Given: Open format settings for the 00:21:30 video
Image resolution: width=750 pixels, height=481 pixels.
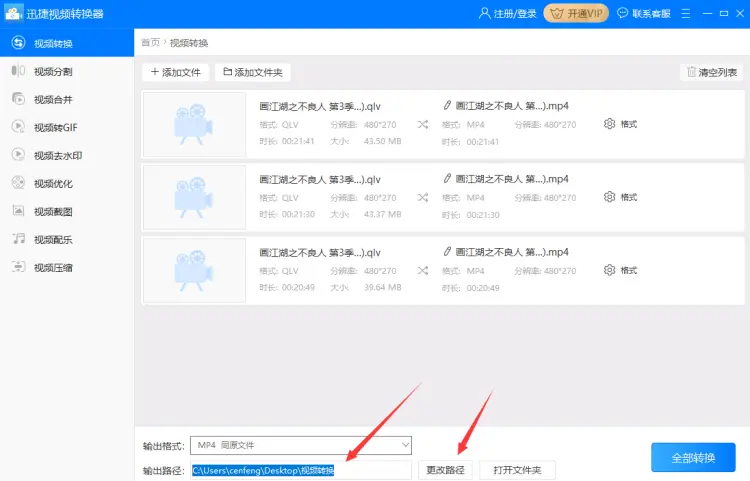Looking at the screenshot, I should (x=620, y=197).
